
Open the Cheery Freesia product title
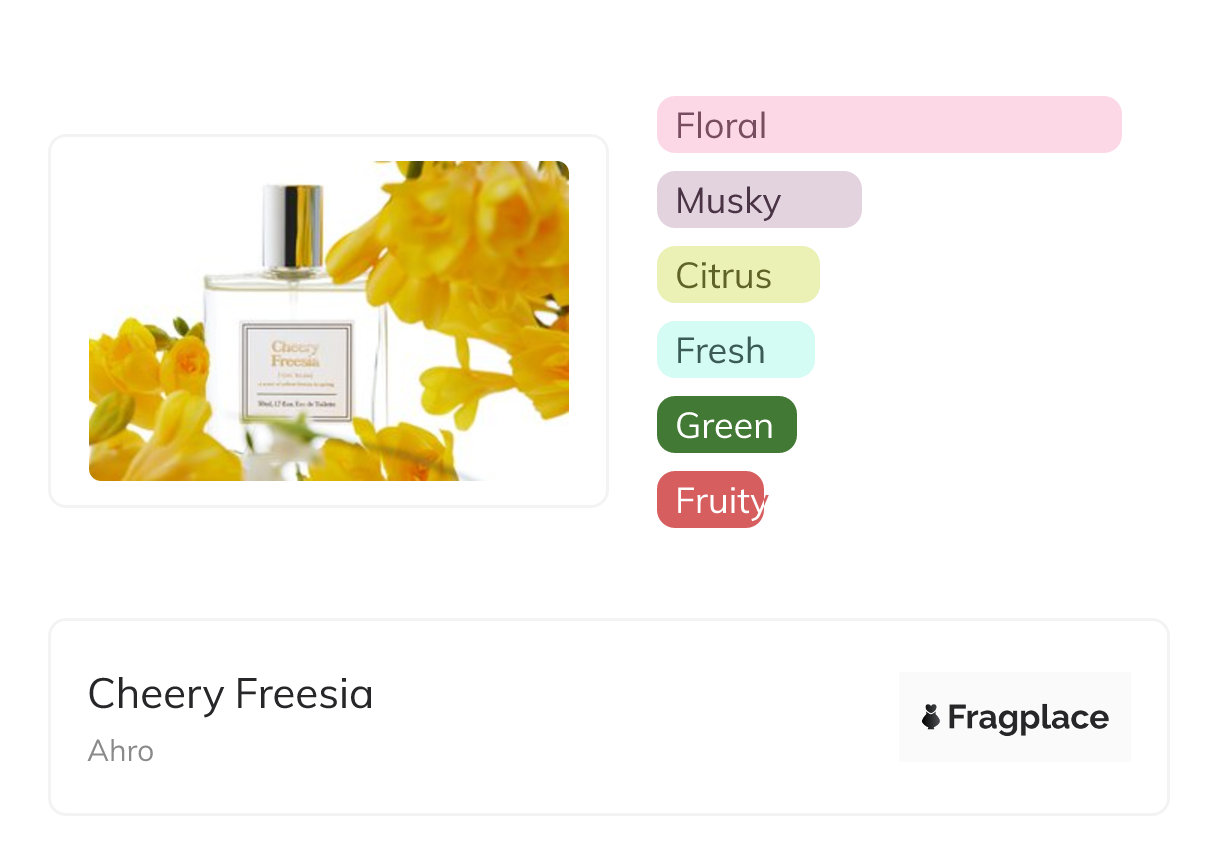point(230,694)
